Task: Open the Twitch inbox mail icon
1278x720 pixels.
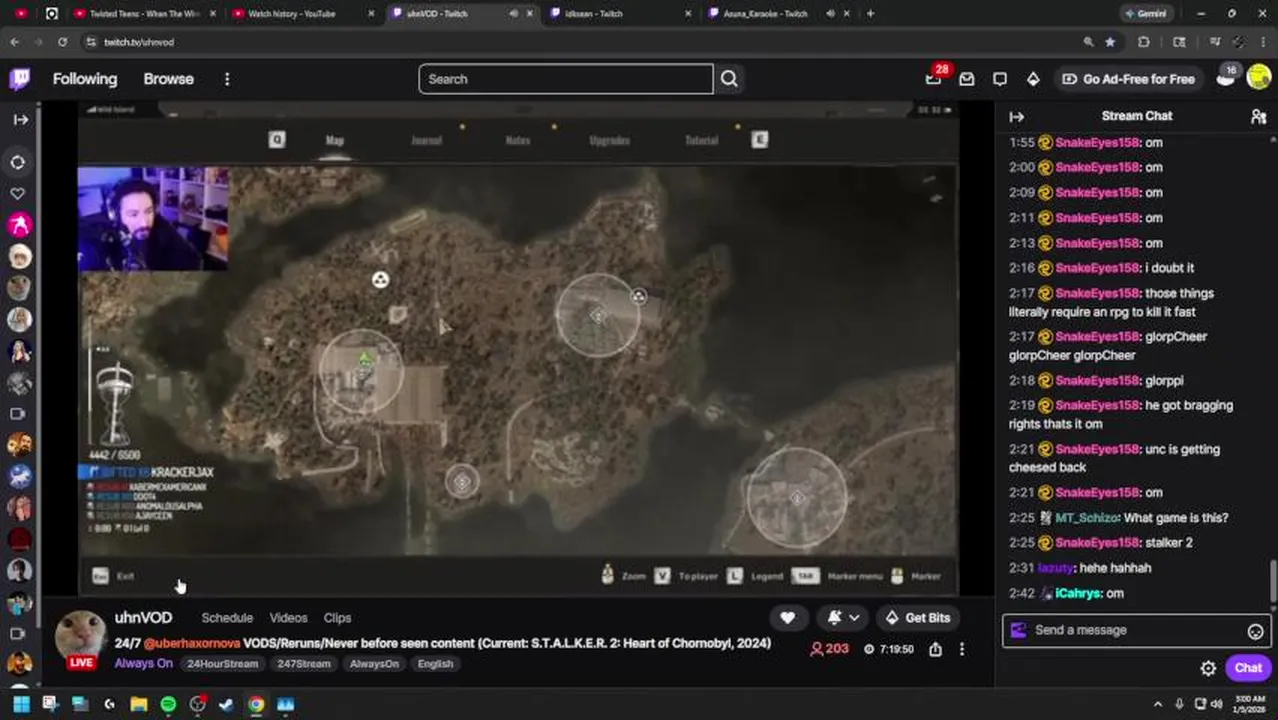Action: pyautogui.click(x=966, y=79)
